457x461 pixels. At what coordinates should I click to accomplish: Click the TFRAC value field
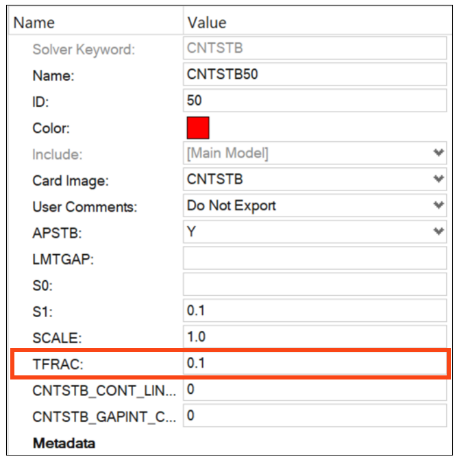(x=315, y=363)
